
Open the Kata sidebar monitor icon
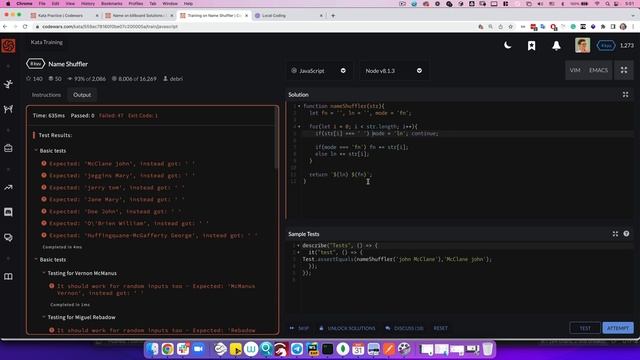8,212
